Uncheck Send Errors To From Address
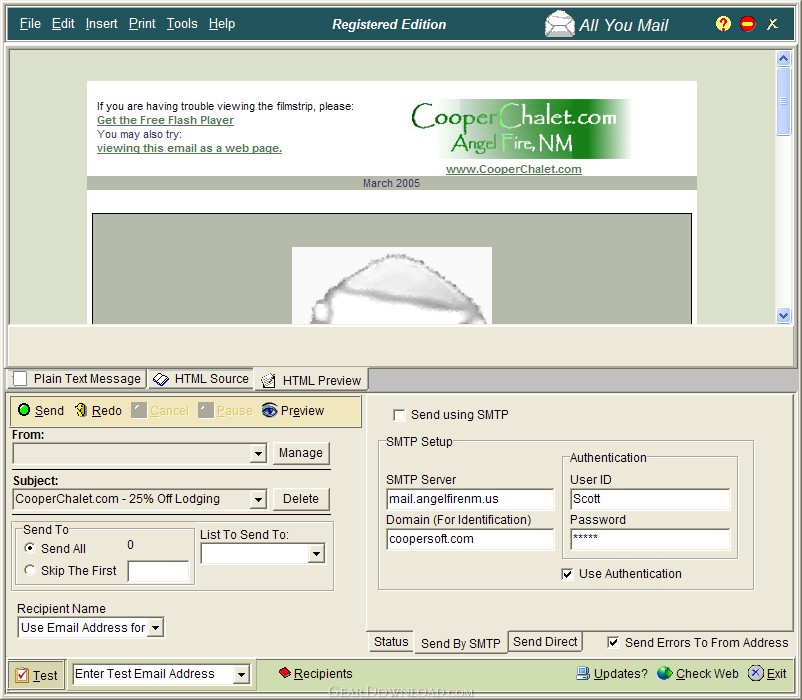802x700 pixels. [613, 642]
